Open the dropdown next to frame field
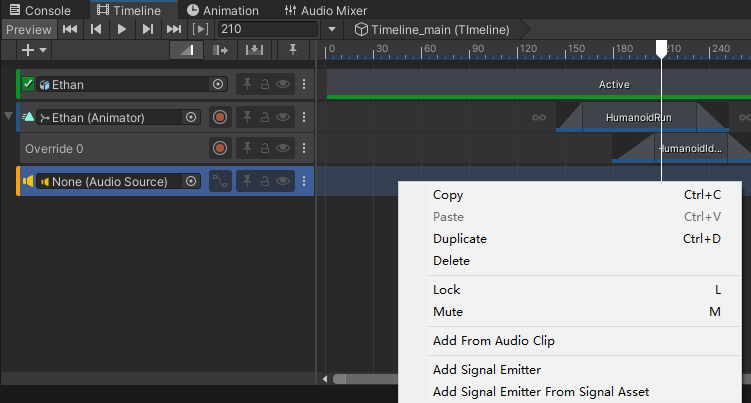 [332, 29]
